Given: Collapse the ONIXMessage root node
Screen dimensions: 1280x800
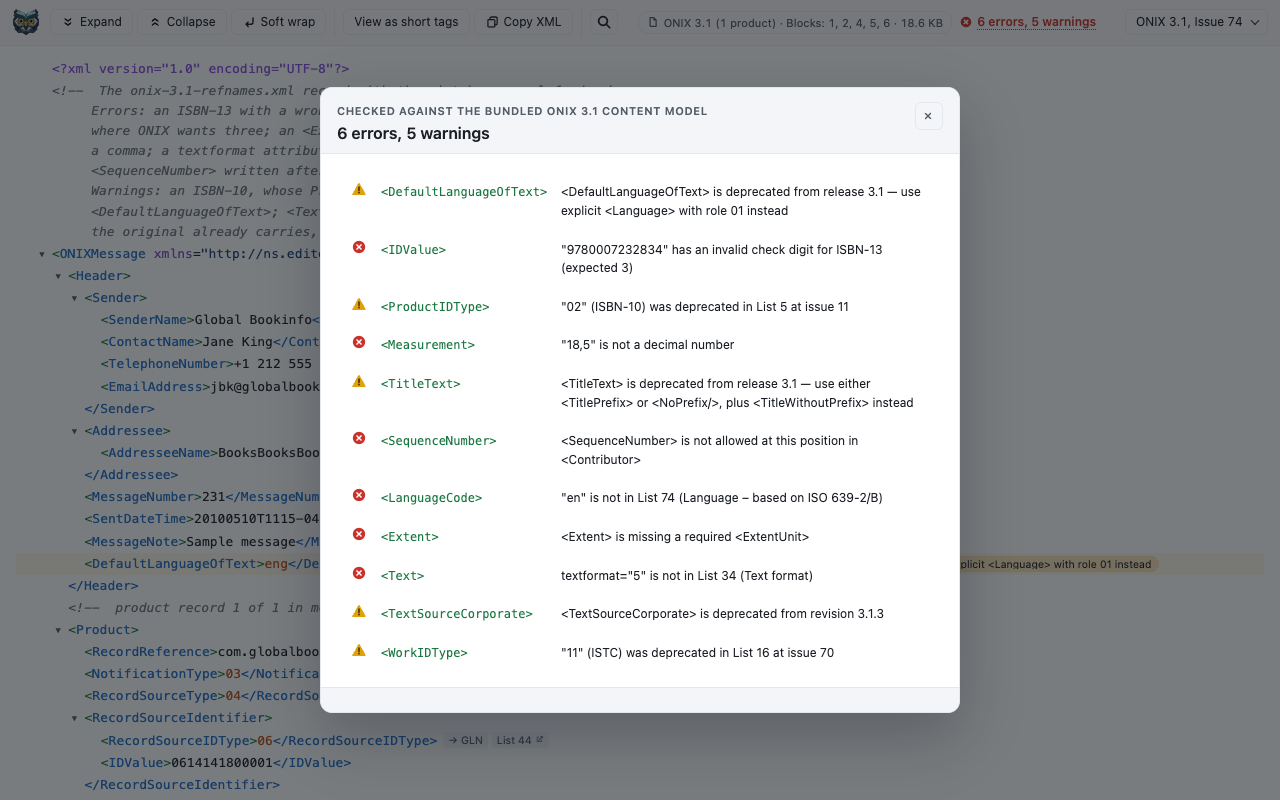Looking at the screenshot, I should tap(41, 254).
